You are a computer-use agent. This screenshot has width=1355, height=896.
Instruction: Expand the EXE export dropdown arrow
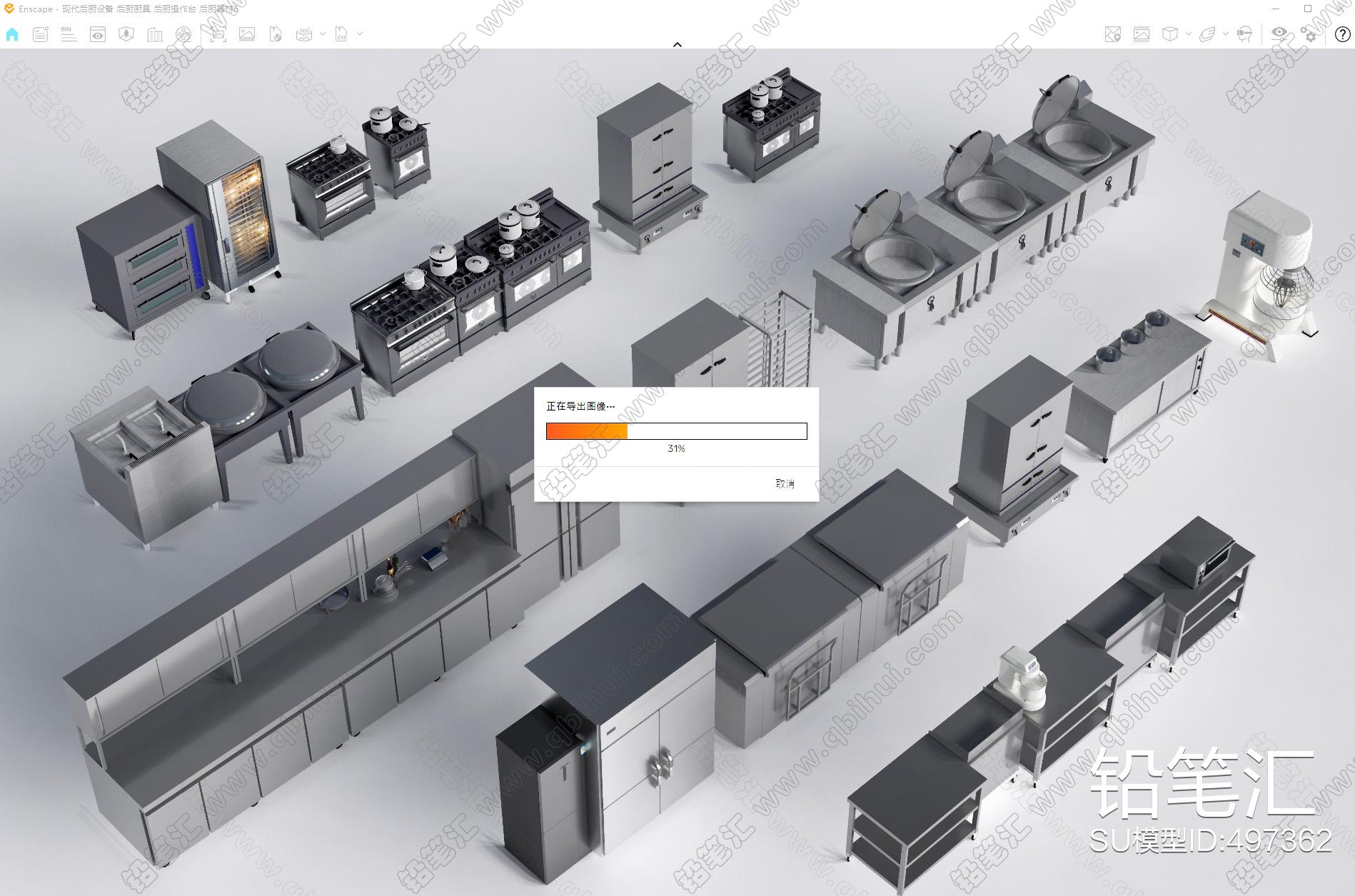[360, 34]
